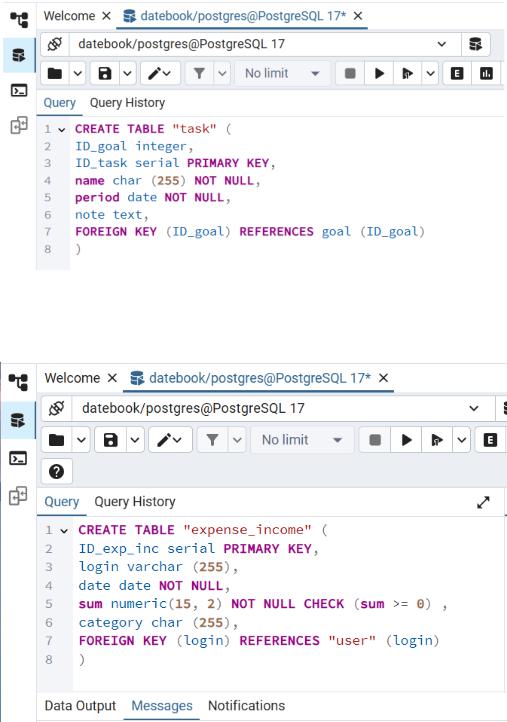Select Query Tool sidebar icon in expense_income window
The height and width of the screenshot is (722, 507).
click(18, 420)
